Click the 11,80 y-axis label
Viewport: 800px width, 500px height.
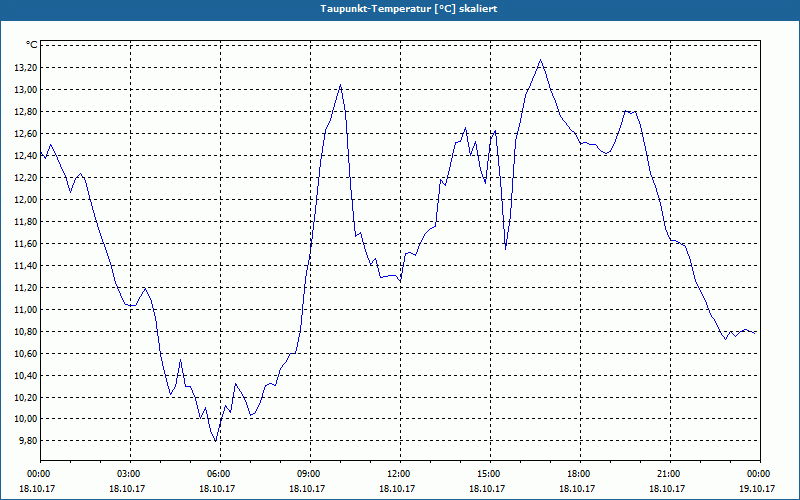[28, 221]
